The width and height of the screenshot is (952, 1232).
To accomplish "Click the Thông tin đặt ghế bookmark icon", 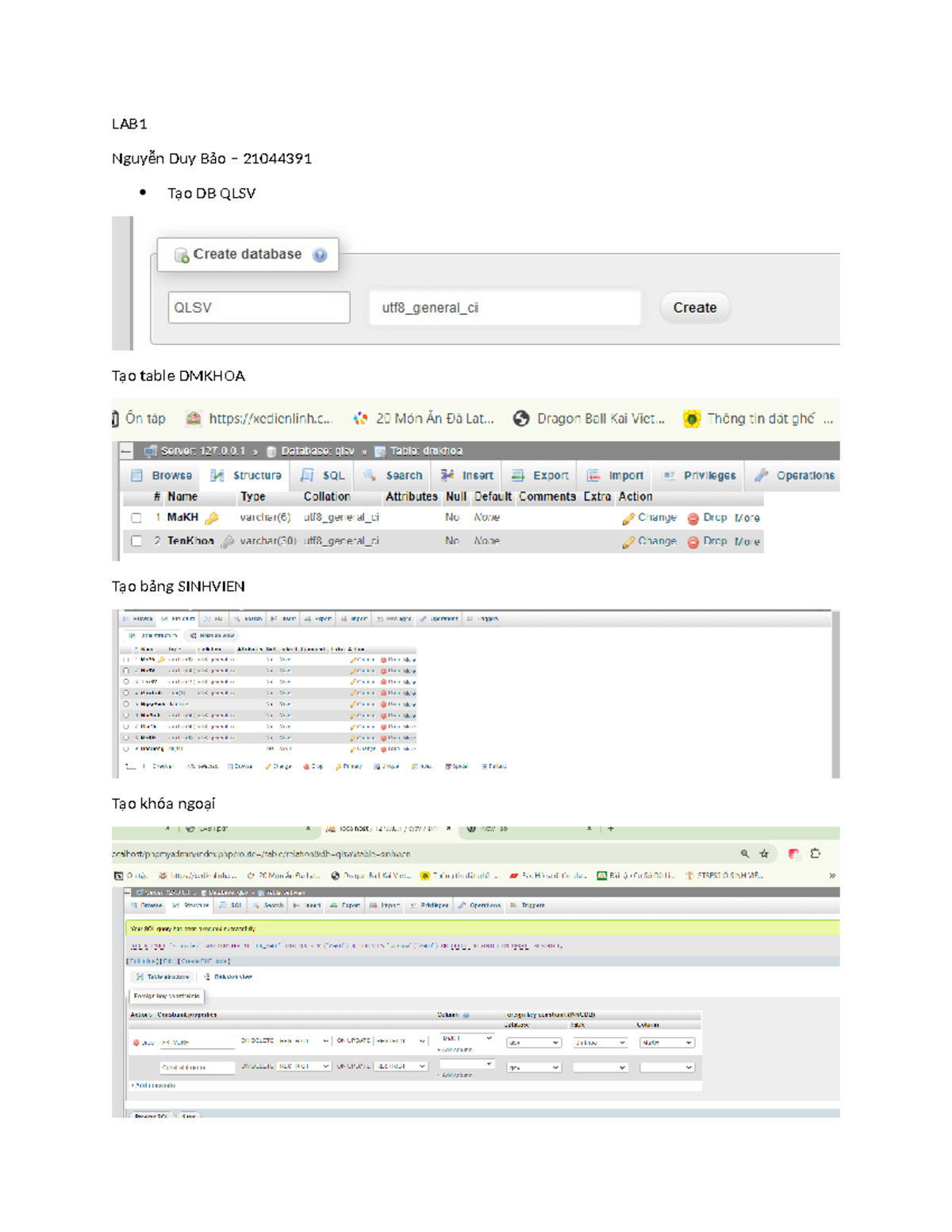I will 692,419.
